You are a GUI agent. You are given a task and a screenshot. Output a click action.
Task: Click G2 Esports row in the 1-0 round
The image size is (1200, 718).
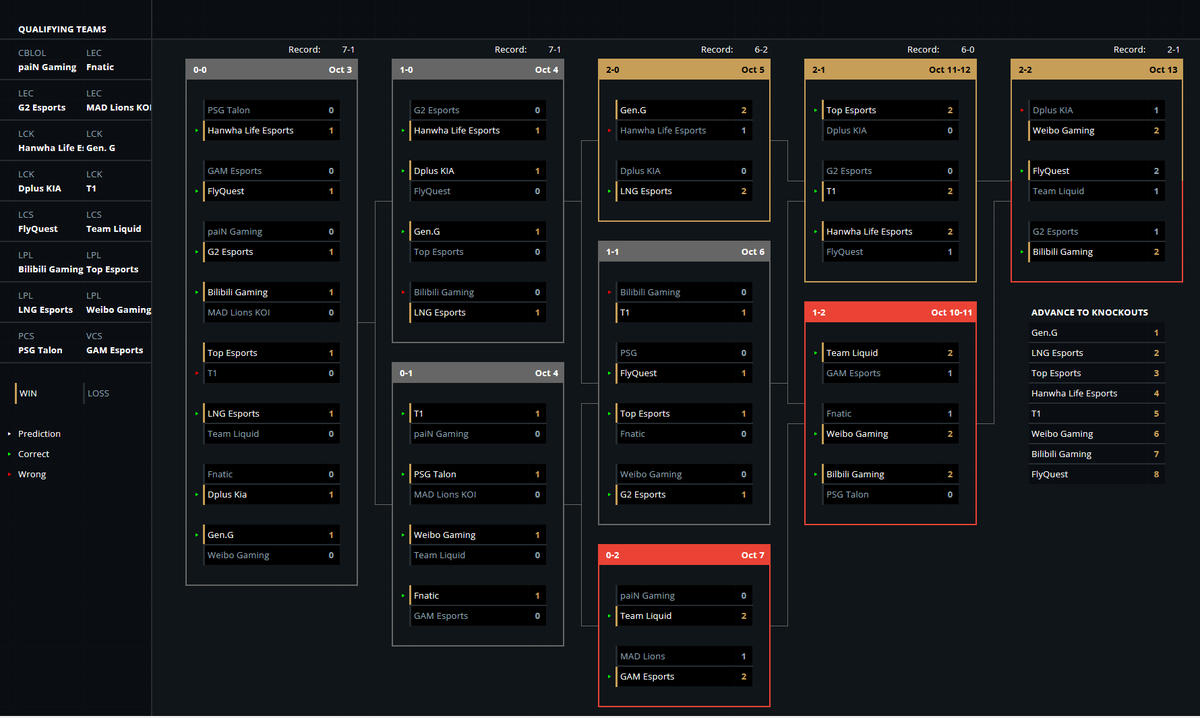click(x=477, y=110)
